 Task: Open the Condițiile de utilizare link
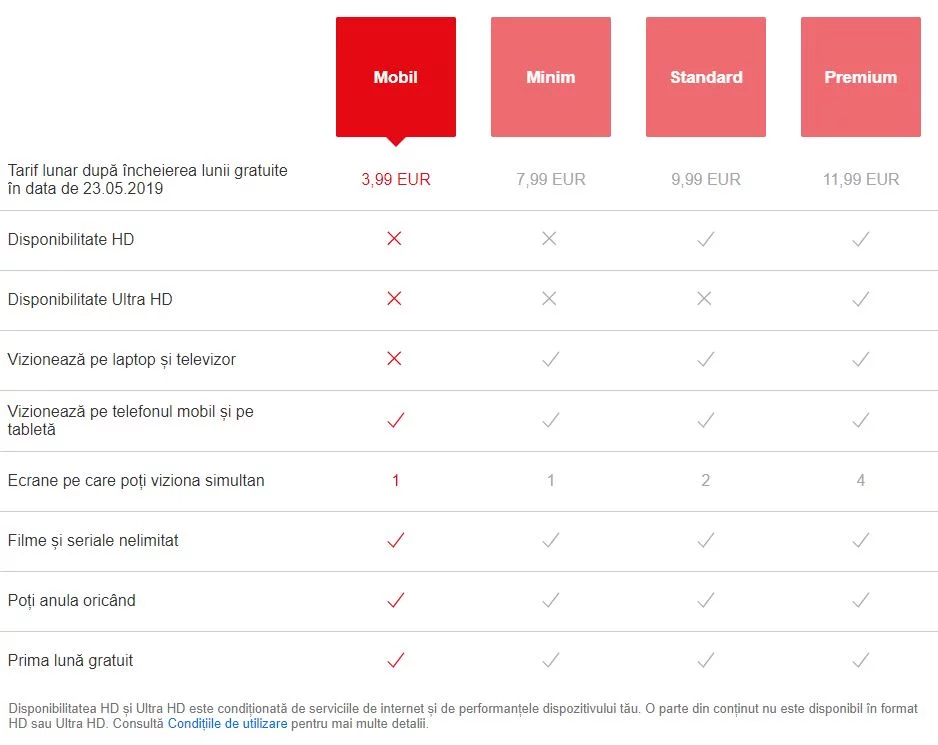click(x=227, y=723)
